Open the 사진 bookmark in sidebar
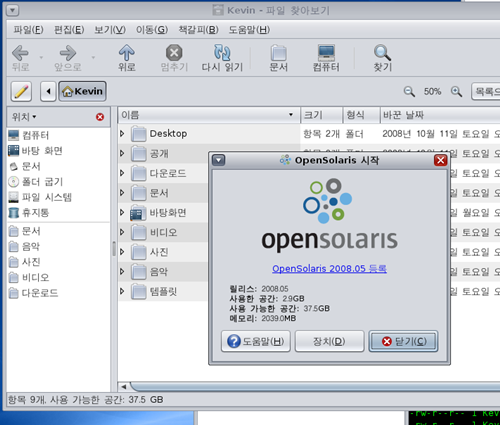The image size is (500, 425). [25, 262]
